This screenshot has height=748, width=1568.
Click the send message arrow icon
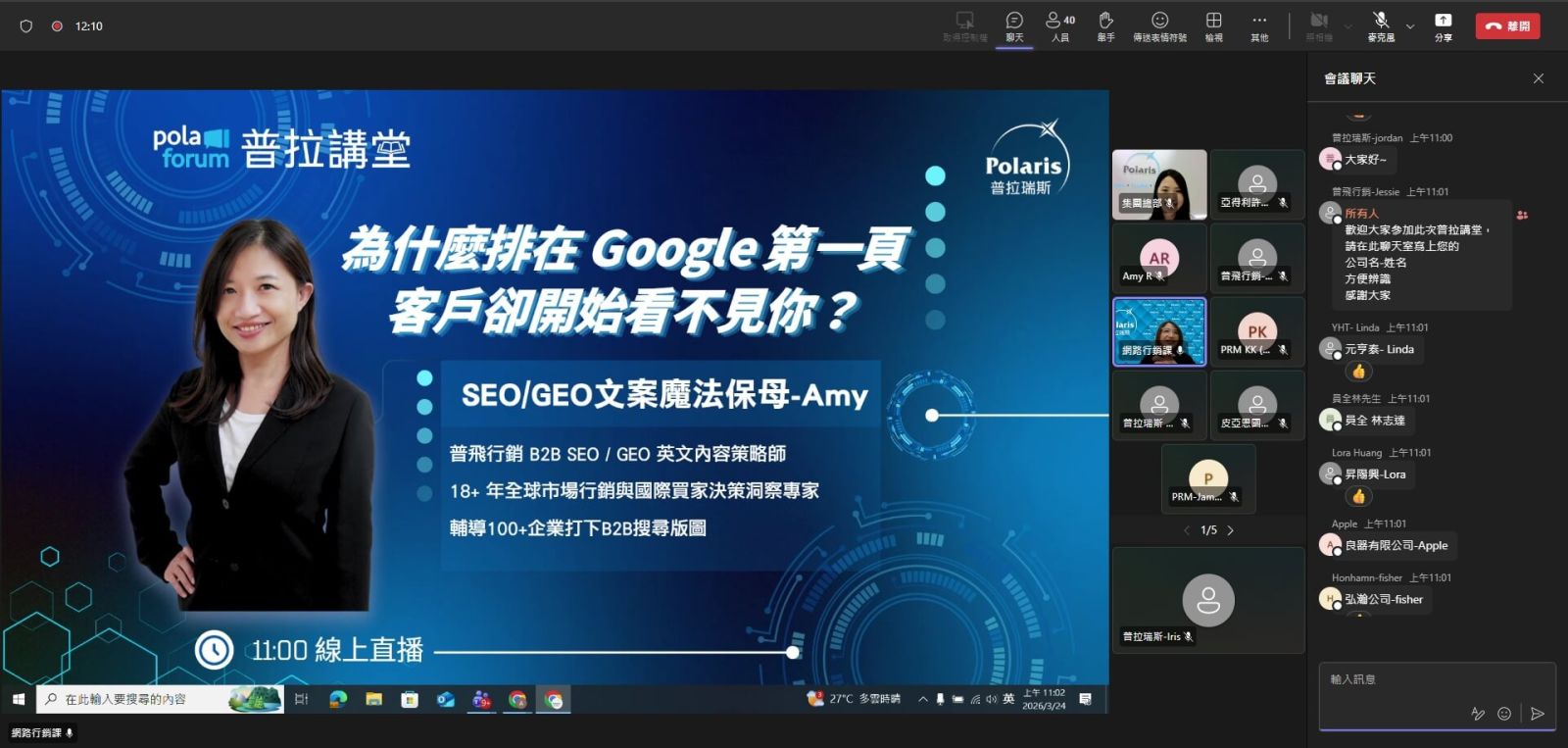click(x=1537, y=714)
